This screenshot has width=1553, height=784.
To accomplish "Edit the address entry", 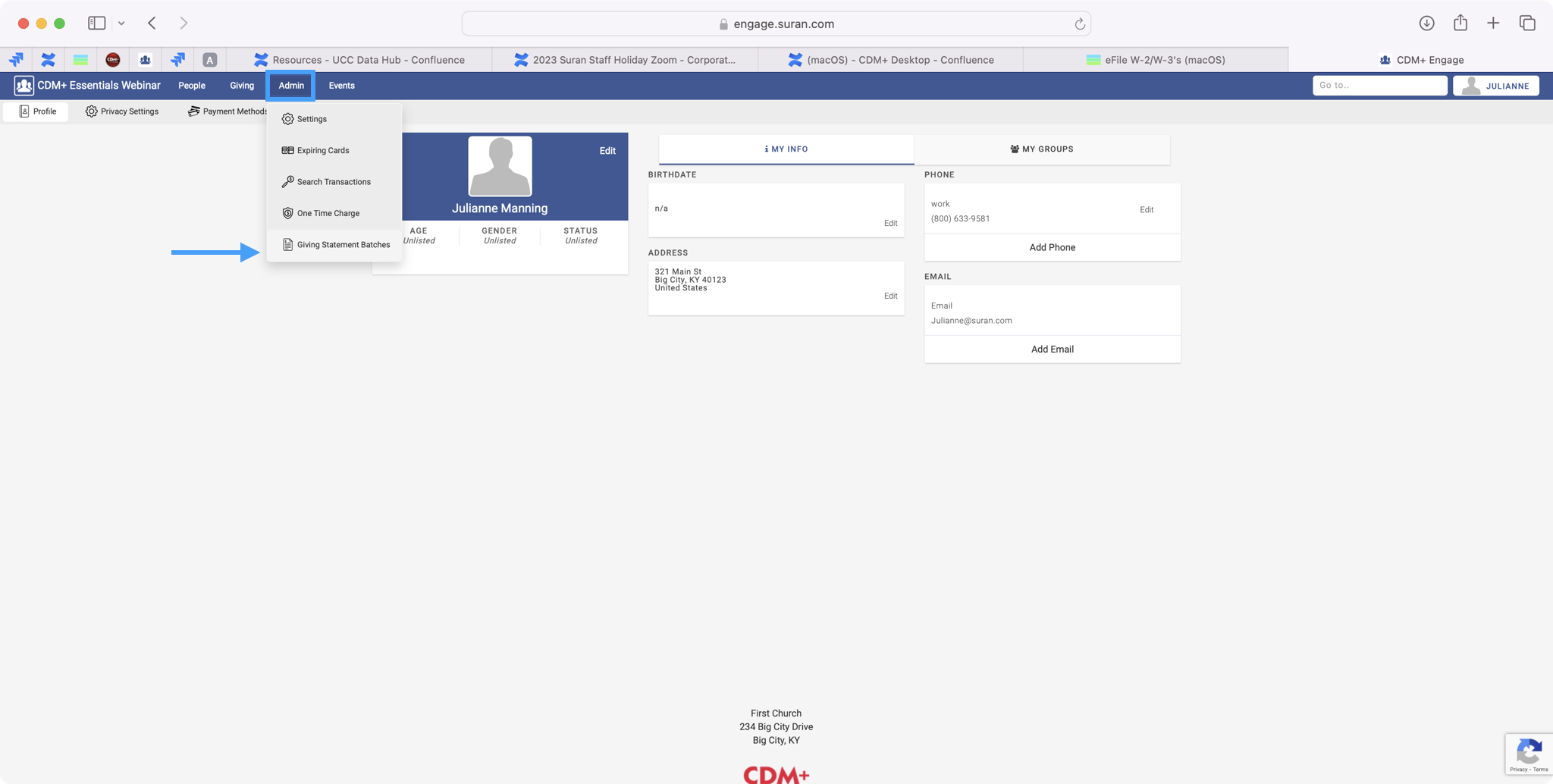I will click(x=890, y=296).
